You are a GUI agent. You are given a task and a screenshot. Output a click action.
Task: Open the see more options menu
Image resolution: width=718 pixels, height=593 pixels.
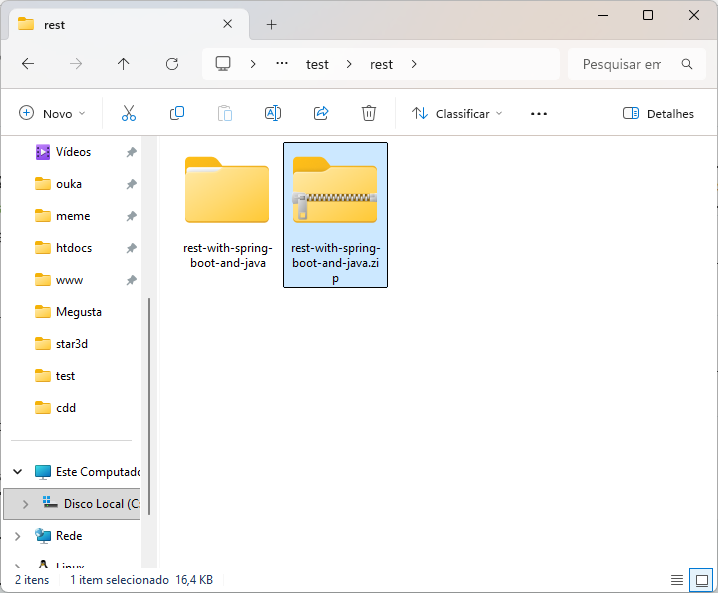(539, 114)
